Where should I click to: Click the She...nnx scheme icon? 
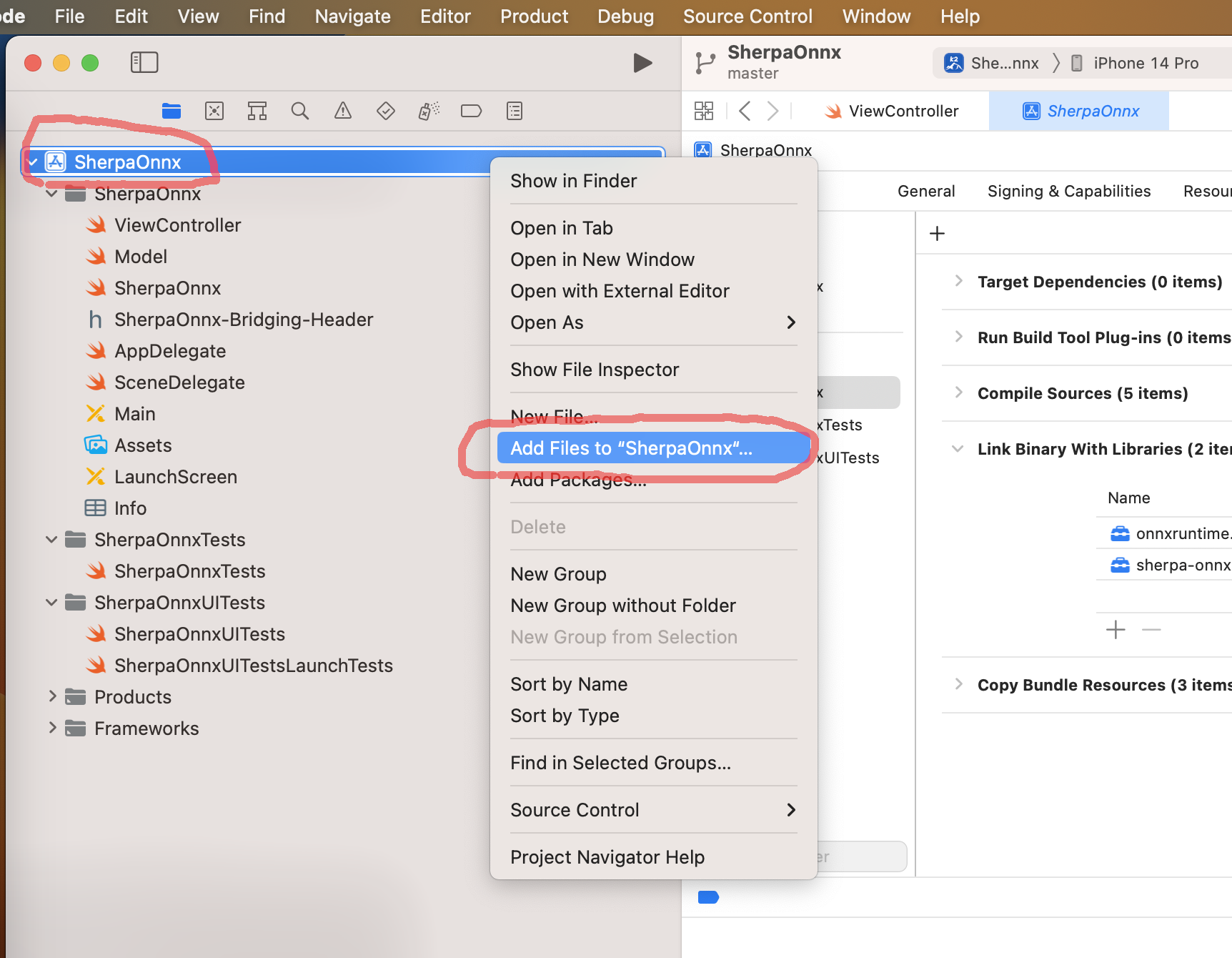click(x=954, y=63)
